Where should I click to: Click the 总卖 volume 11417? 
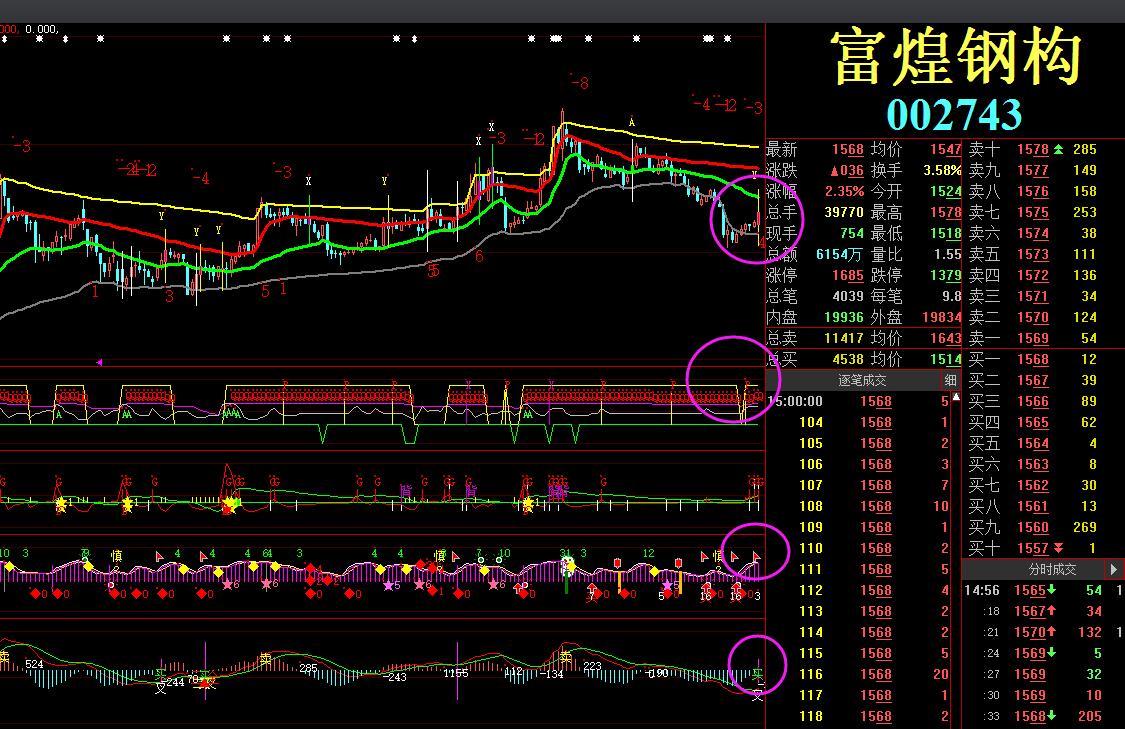pos(844,338)
